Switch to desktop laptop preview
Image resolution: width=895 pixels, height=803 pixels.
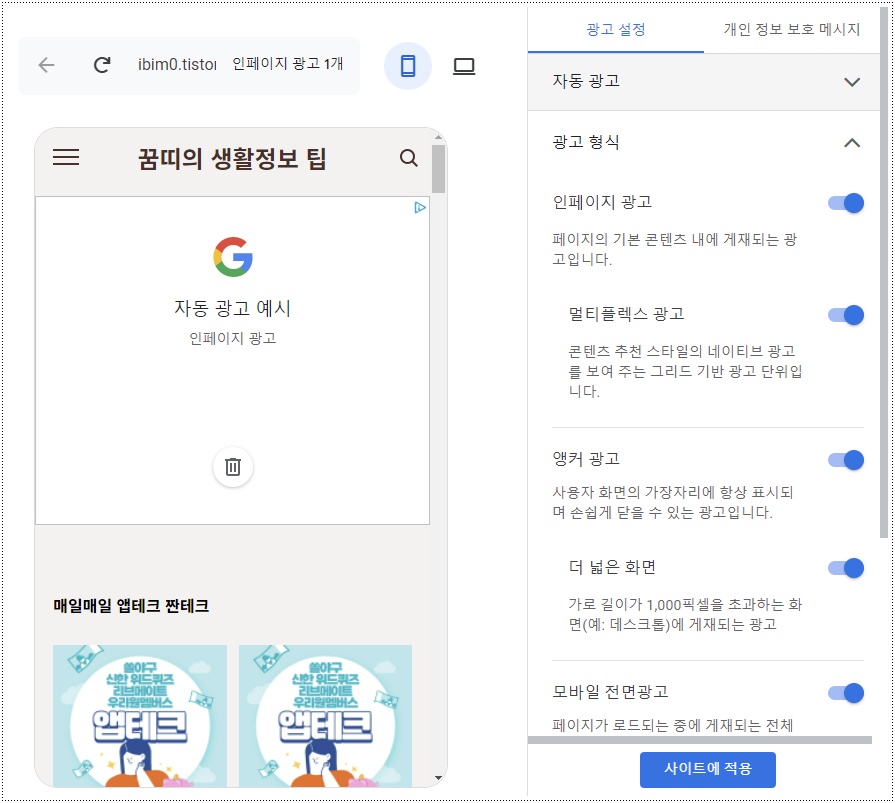(x=463, y=66)
